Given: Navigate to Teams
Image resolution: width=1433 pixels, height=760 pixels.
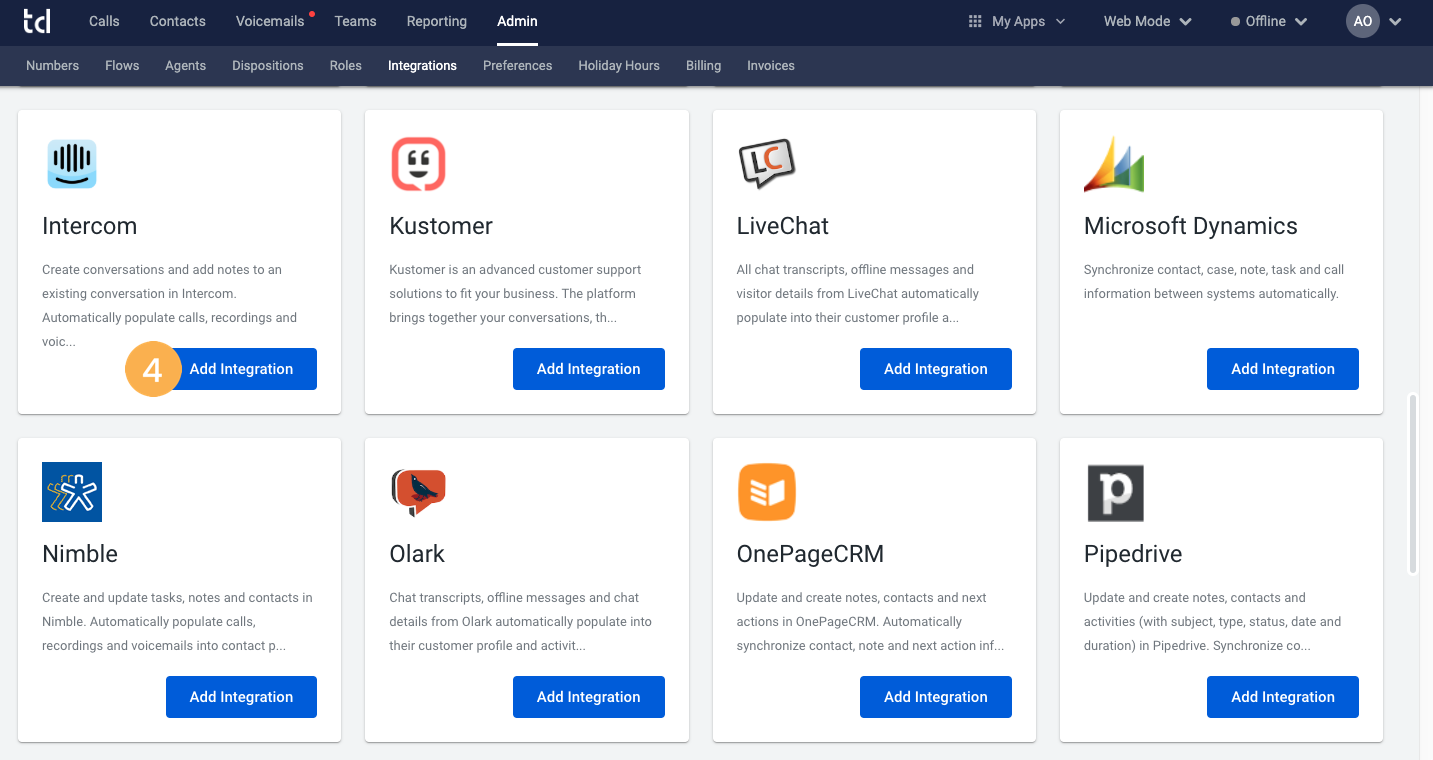Looking at the screenshot, I should (x=355, y=21).
